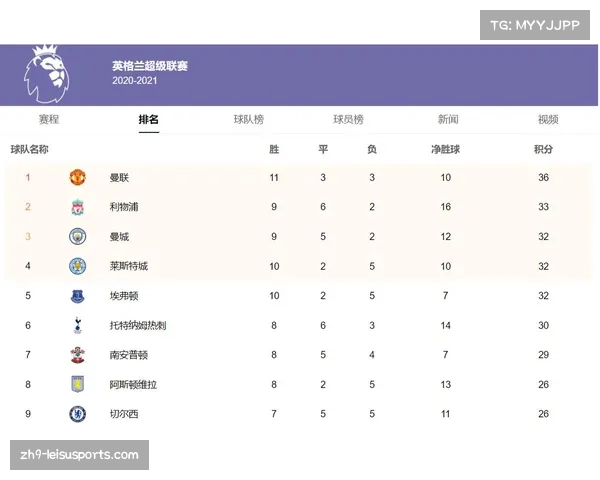Select the 排名 ranking tab
The height and width of the screenshot is (480, 600).
pos(148,119)
